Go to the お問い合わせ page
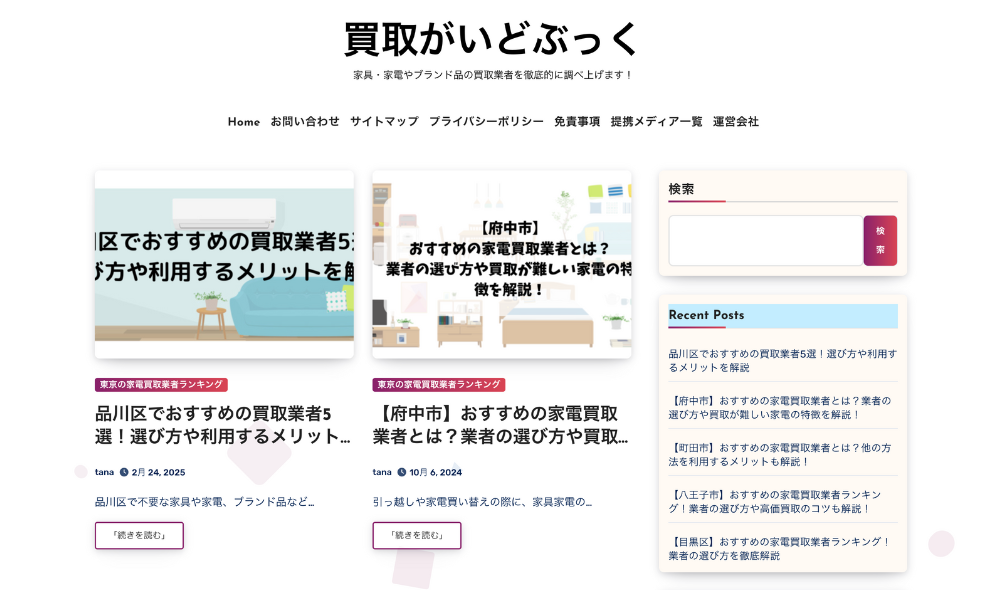The width and height of the screenshot is (1000, 600). click(x=305, y=122)
